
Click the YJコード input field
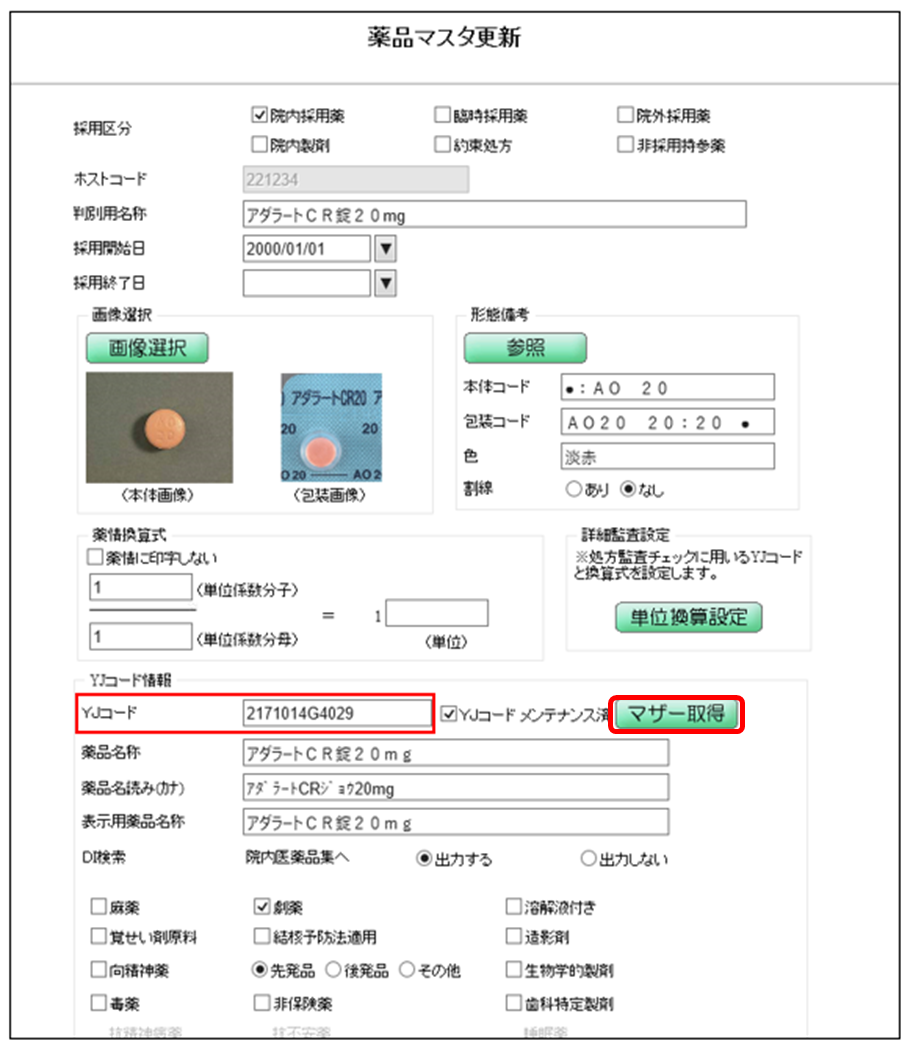click(337, 713)
